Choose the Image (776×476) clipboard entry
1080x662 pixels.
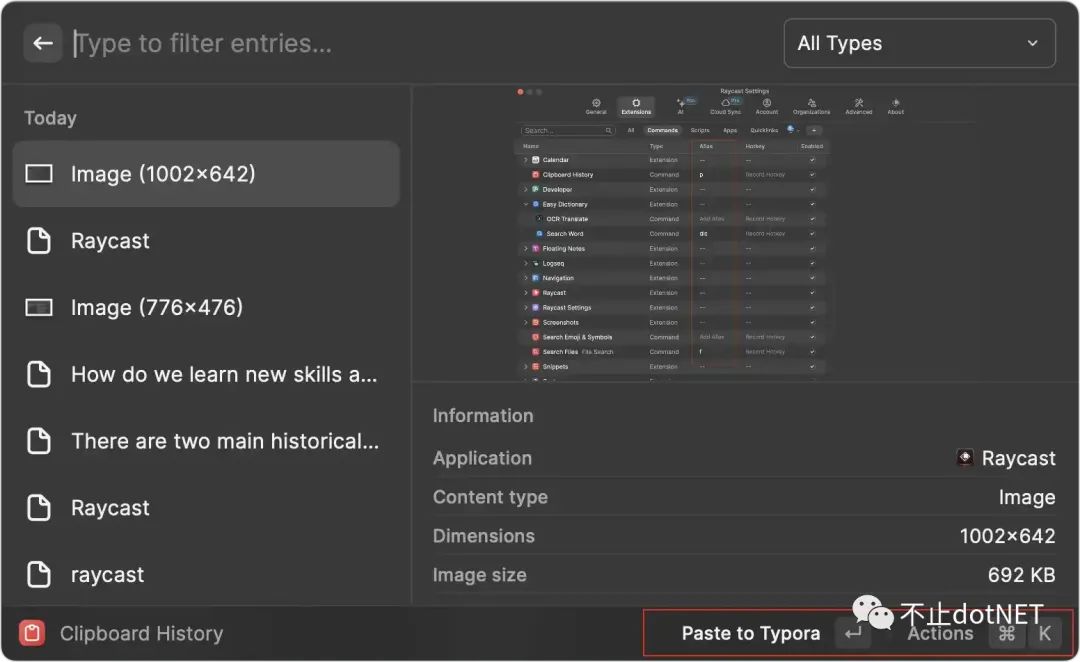pyautogui.click(x=206, y=307)
